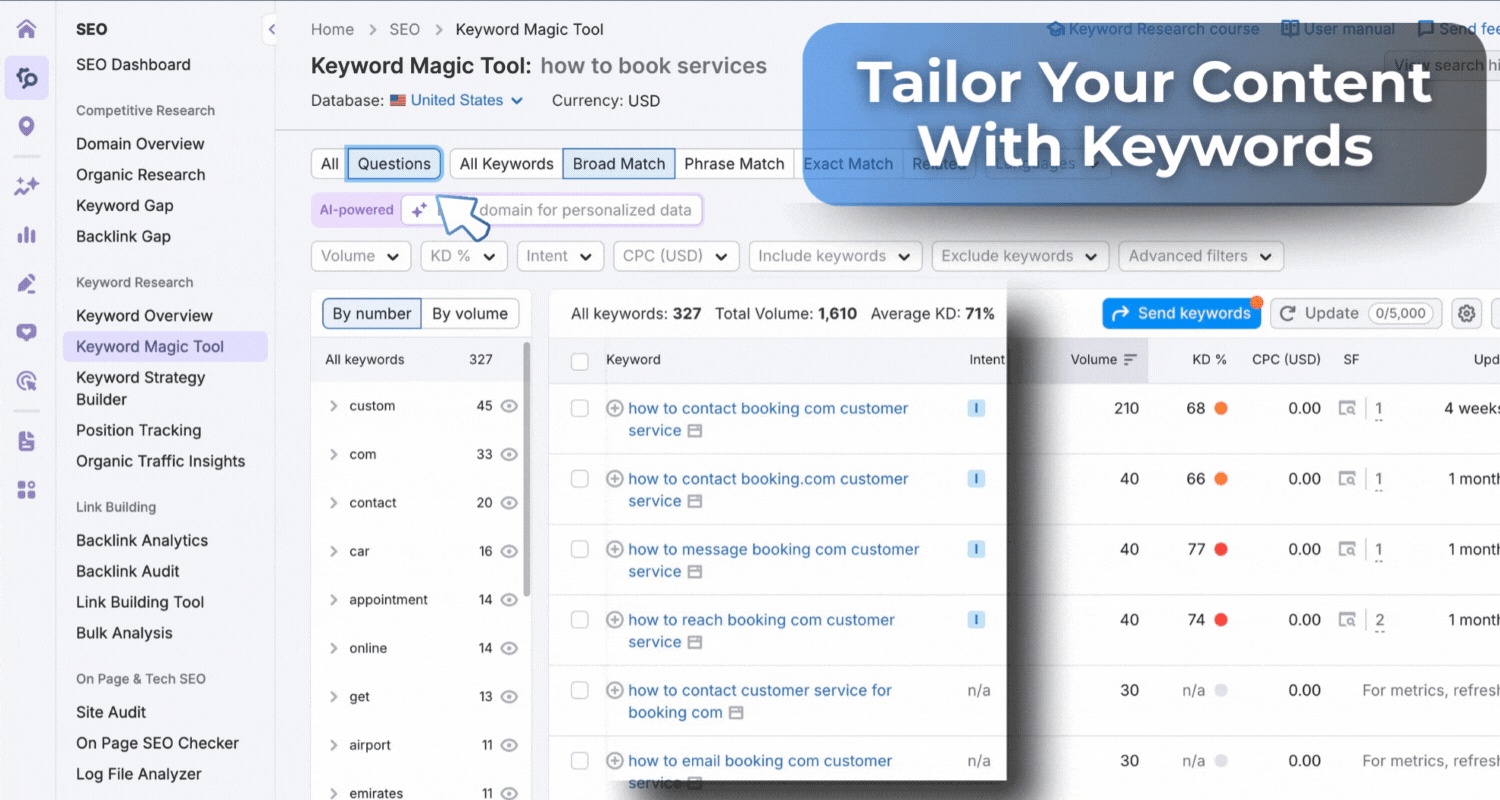Select the Questions tab
Image resolution: width=1500 pixels, height=800 pixels.
(x=394, y=164)
